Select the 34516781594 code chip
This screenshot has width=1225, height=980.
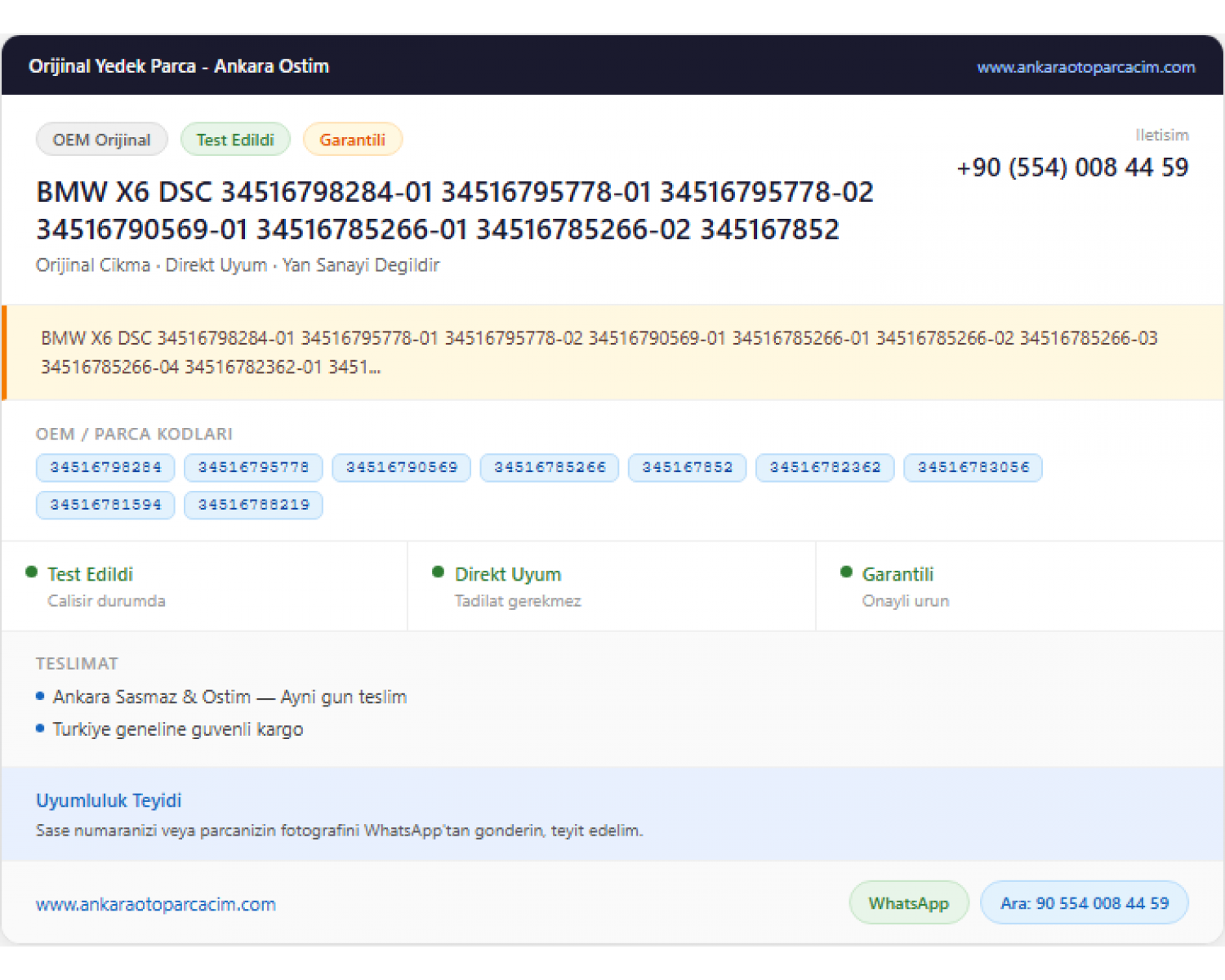[x=105, y=506]
